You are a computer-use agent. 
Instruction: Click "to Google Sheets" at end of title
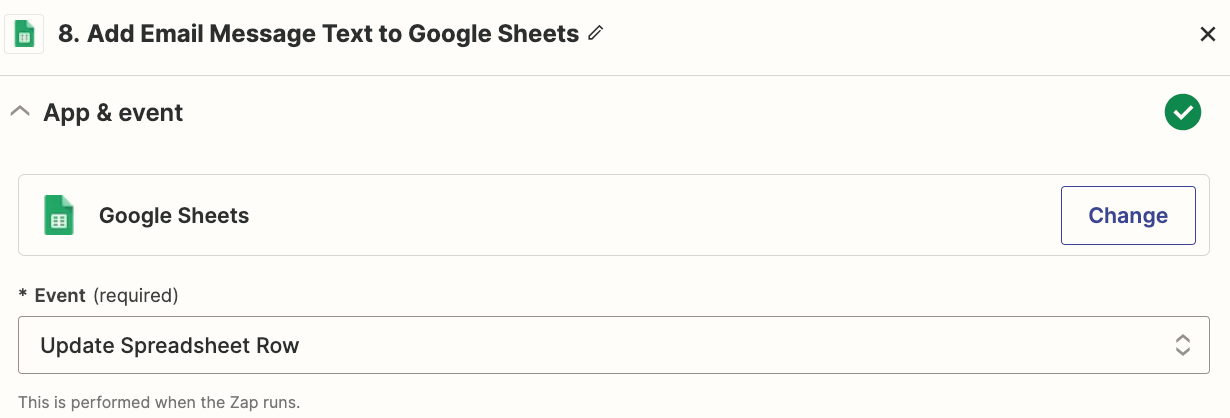tap(490, 34)
